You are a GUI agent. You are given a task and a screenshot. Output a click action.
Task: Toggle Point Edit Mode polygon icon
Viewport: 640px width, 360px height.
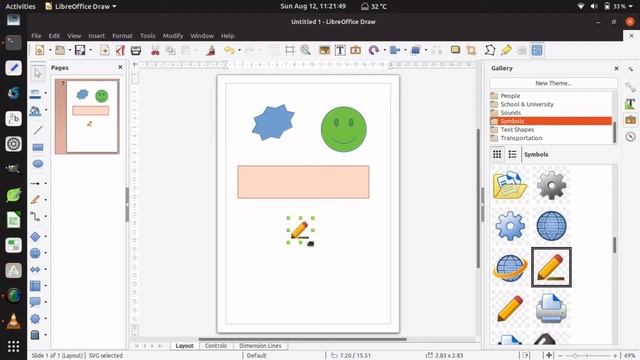pyautogui.click(x=490, y=50)
